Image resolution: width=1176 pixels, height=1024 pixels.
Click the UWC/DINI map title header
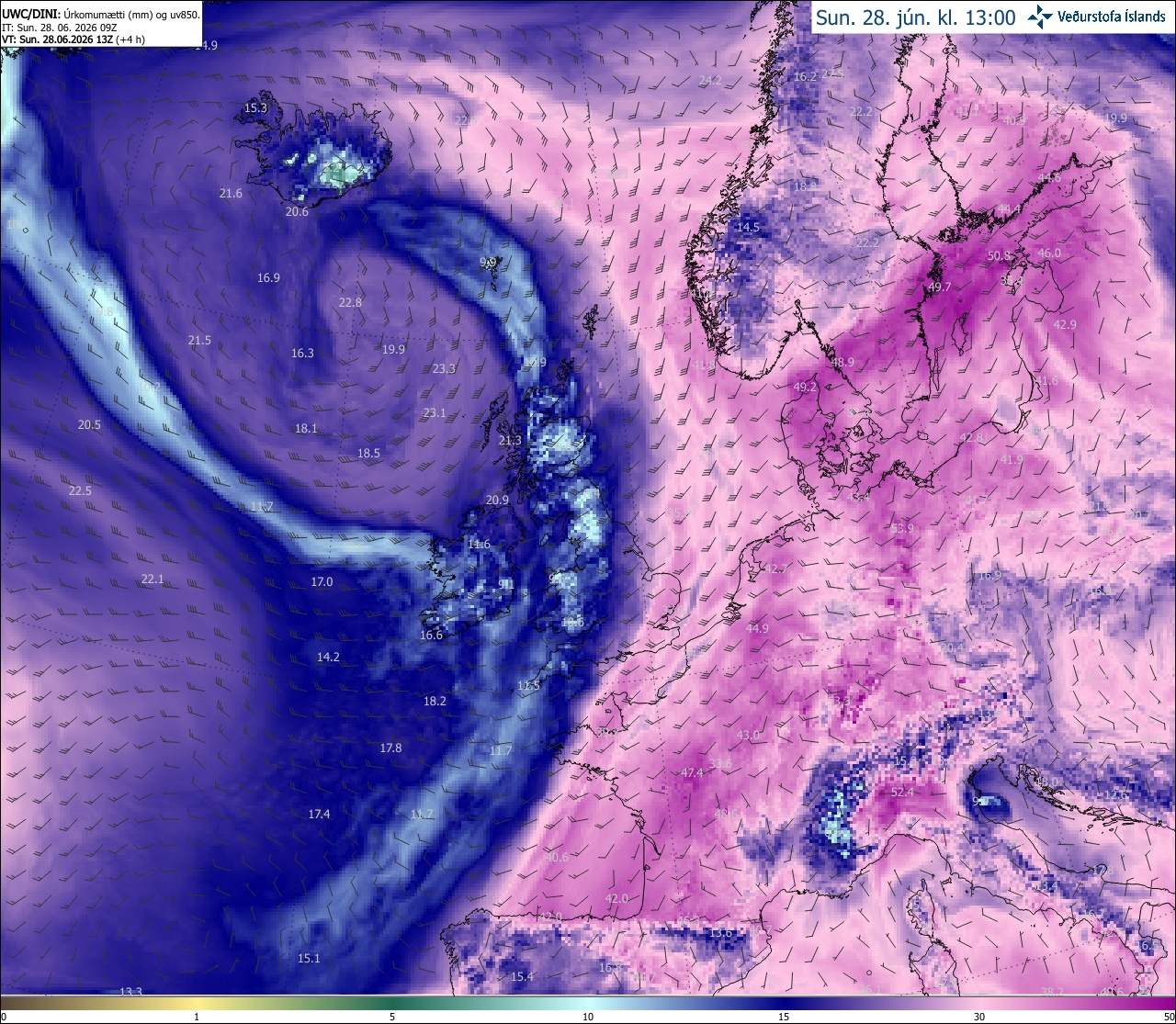tap(100, 15)
